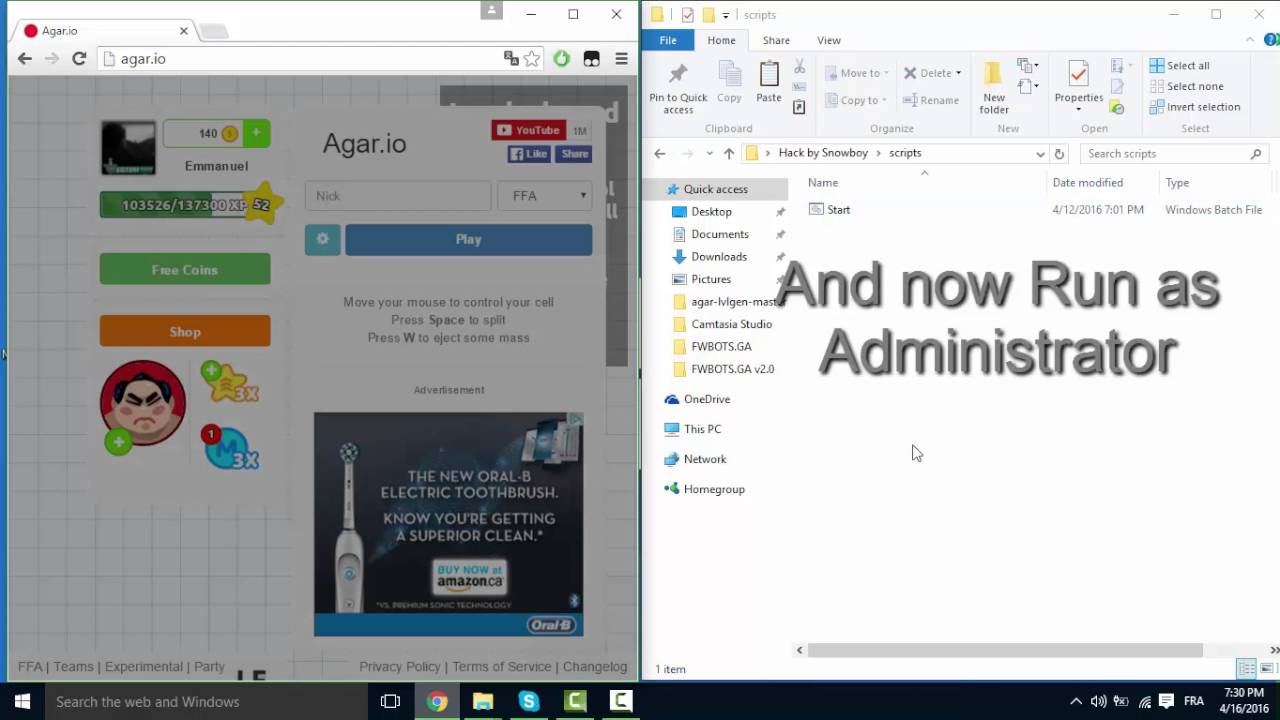Click inside the Nick input field
Screen dimensions: 1280x720
click(x=398, y=196)
